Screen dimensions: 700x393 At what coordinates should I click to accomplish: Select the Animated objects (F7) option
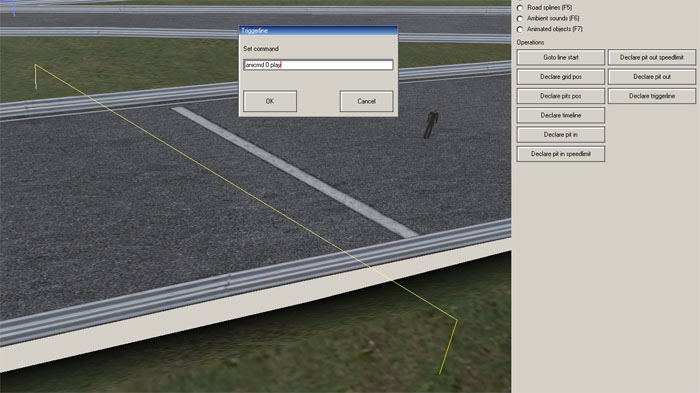[x=520, y=29]
